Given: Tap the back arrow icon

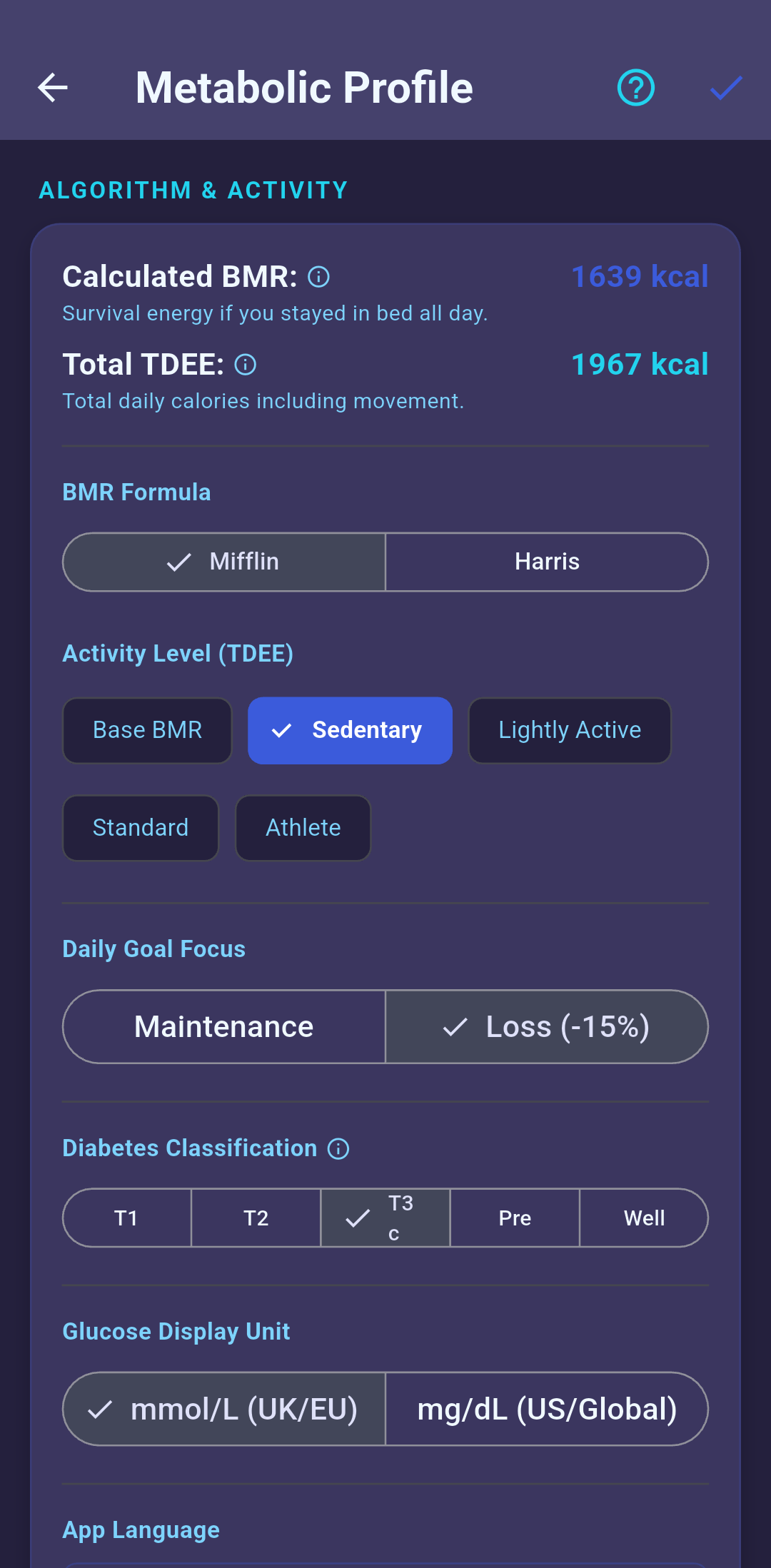Looking at the screenshot, I should pos(53,88).
